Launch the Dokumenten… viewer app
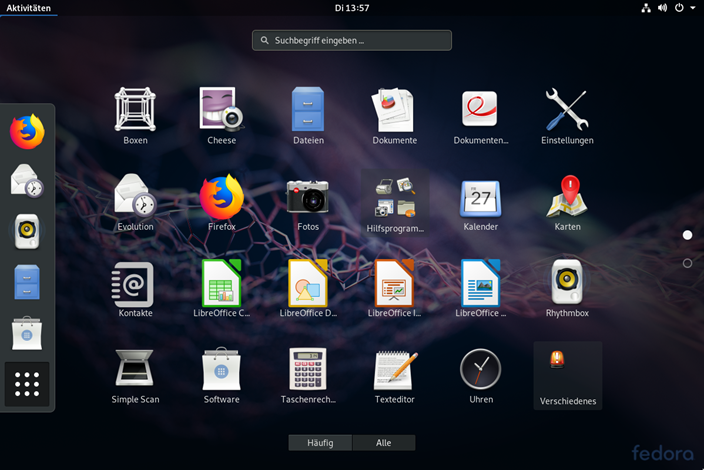Viewport: 704px width, 470px height. point(480,116)
